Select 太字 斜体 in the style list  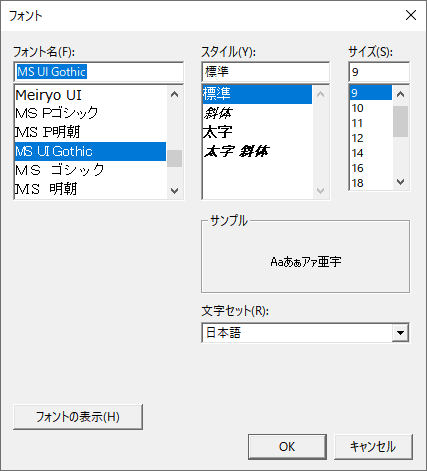257,151
